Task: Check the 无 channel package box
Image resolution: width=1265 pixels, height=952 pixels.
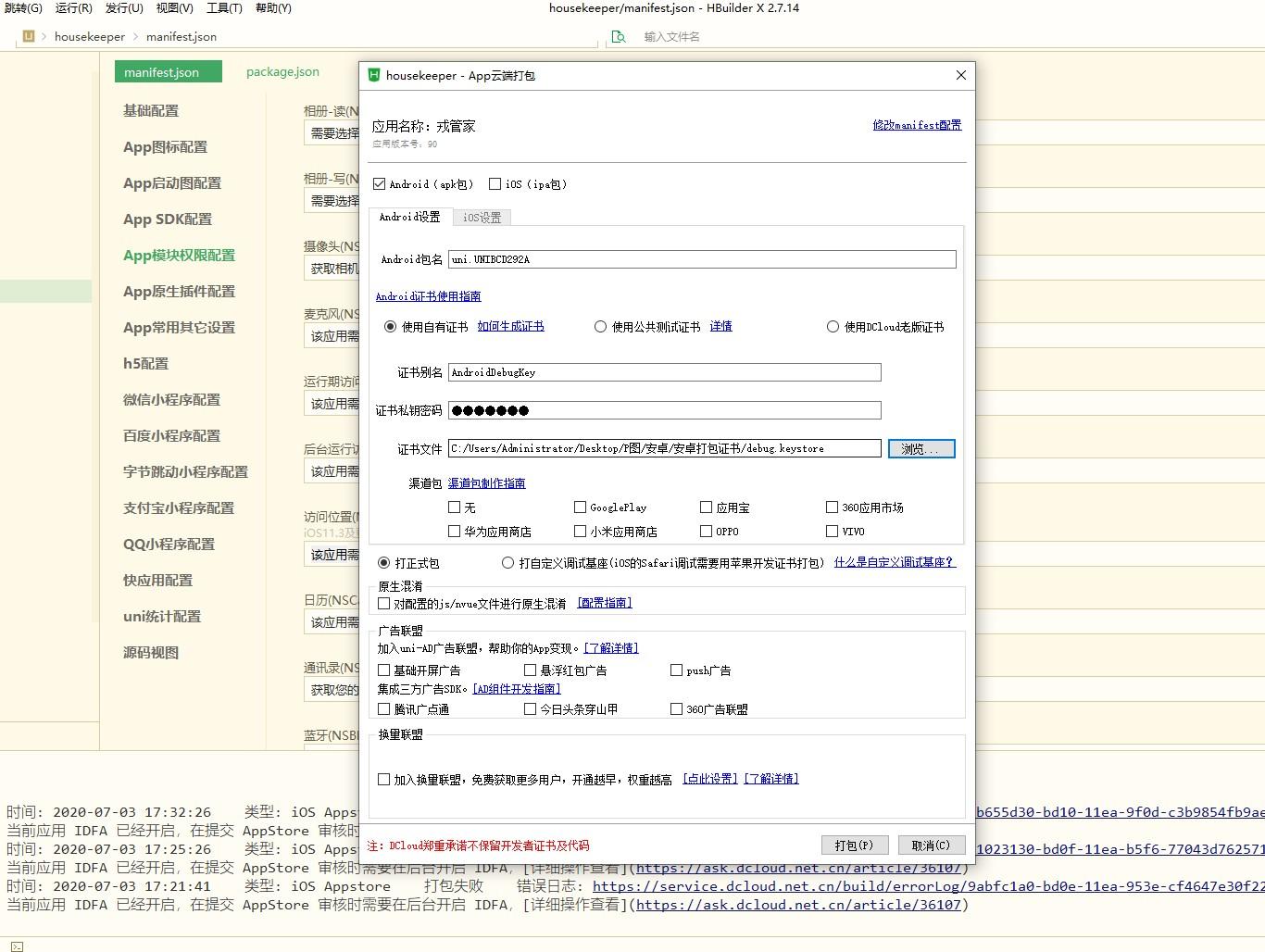Action: (x=454, y=507)
